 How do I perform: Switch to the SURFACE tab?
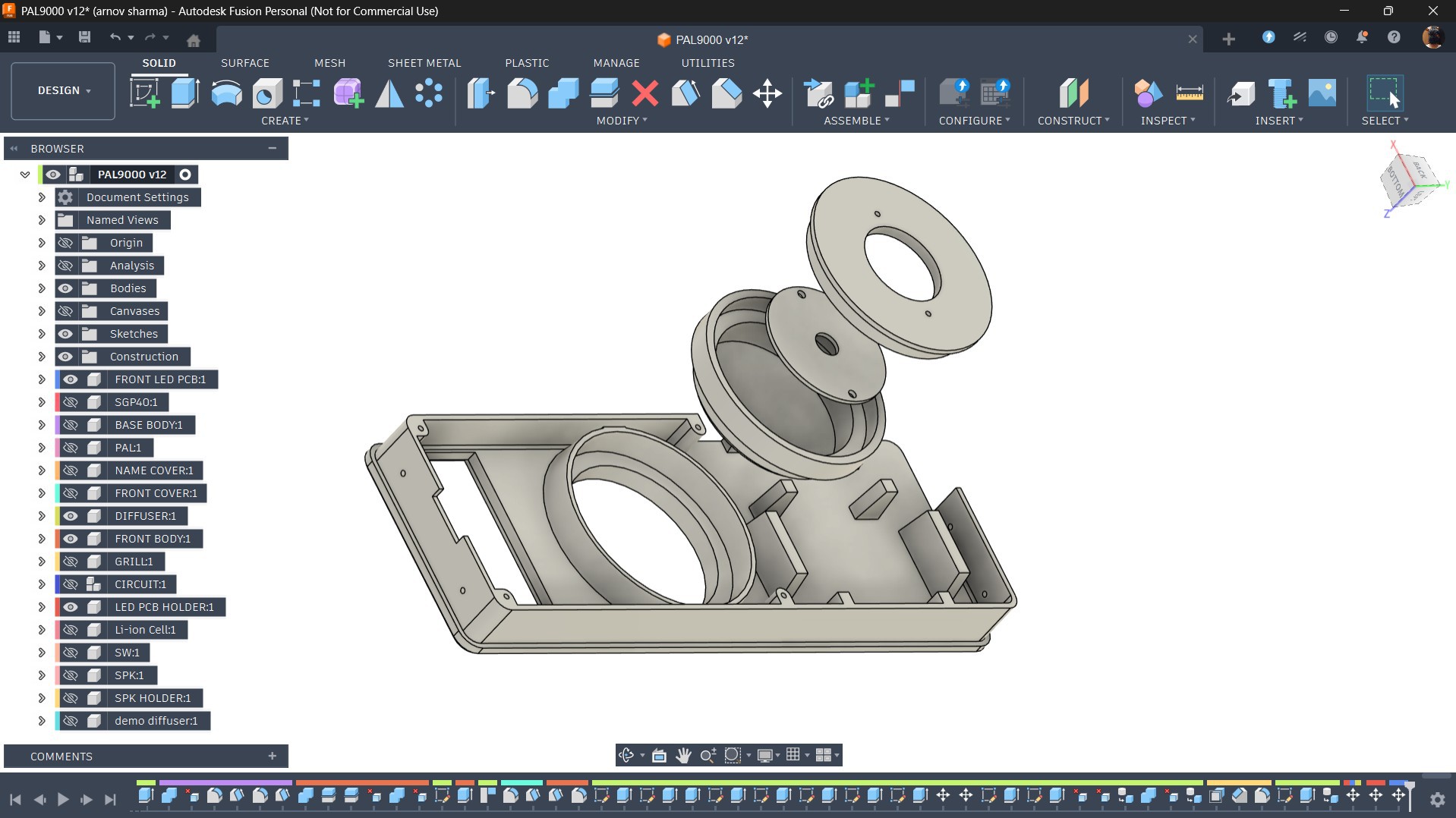[244, 63]
